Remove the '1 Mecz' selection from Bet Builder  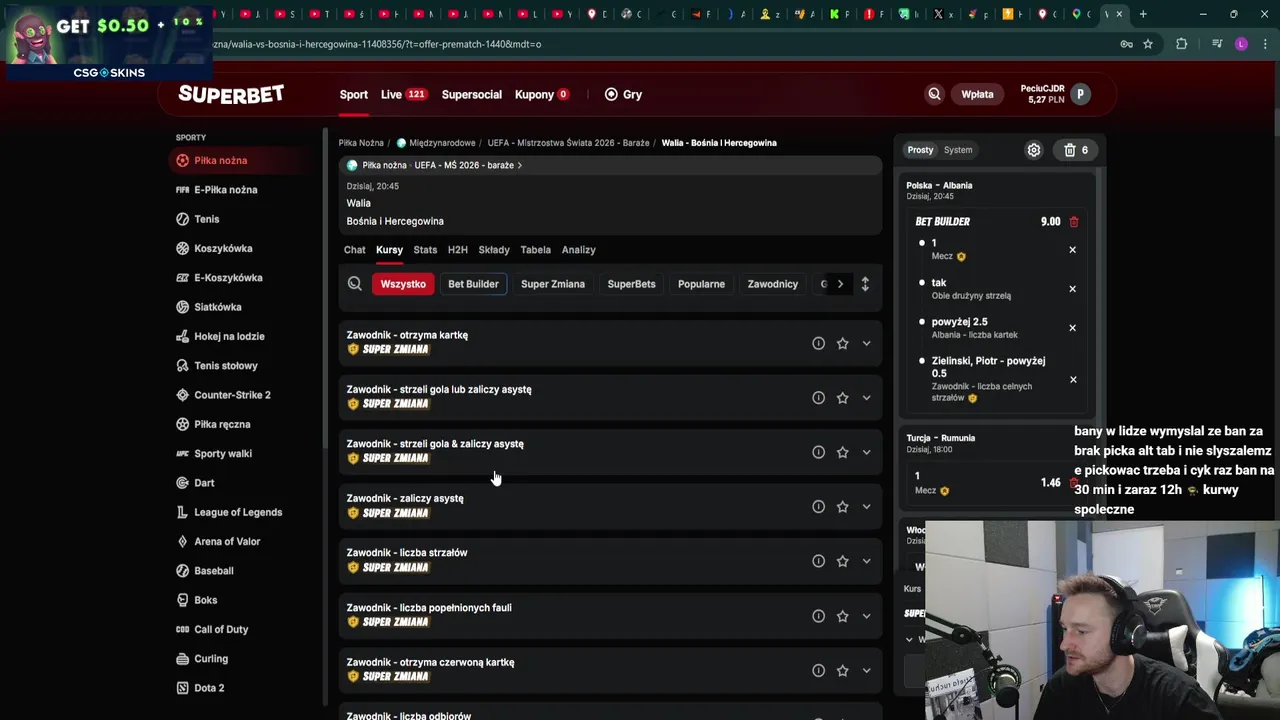coord(1072,250)
